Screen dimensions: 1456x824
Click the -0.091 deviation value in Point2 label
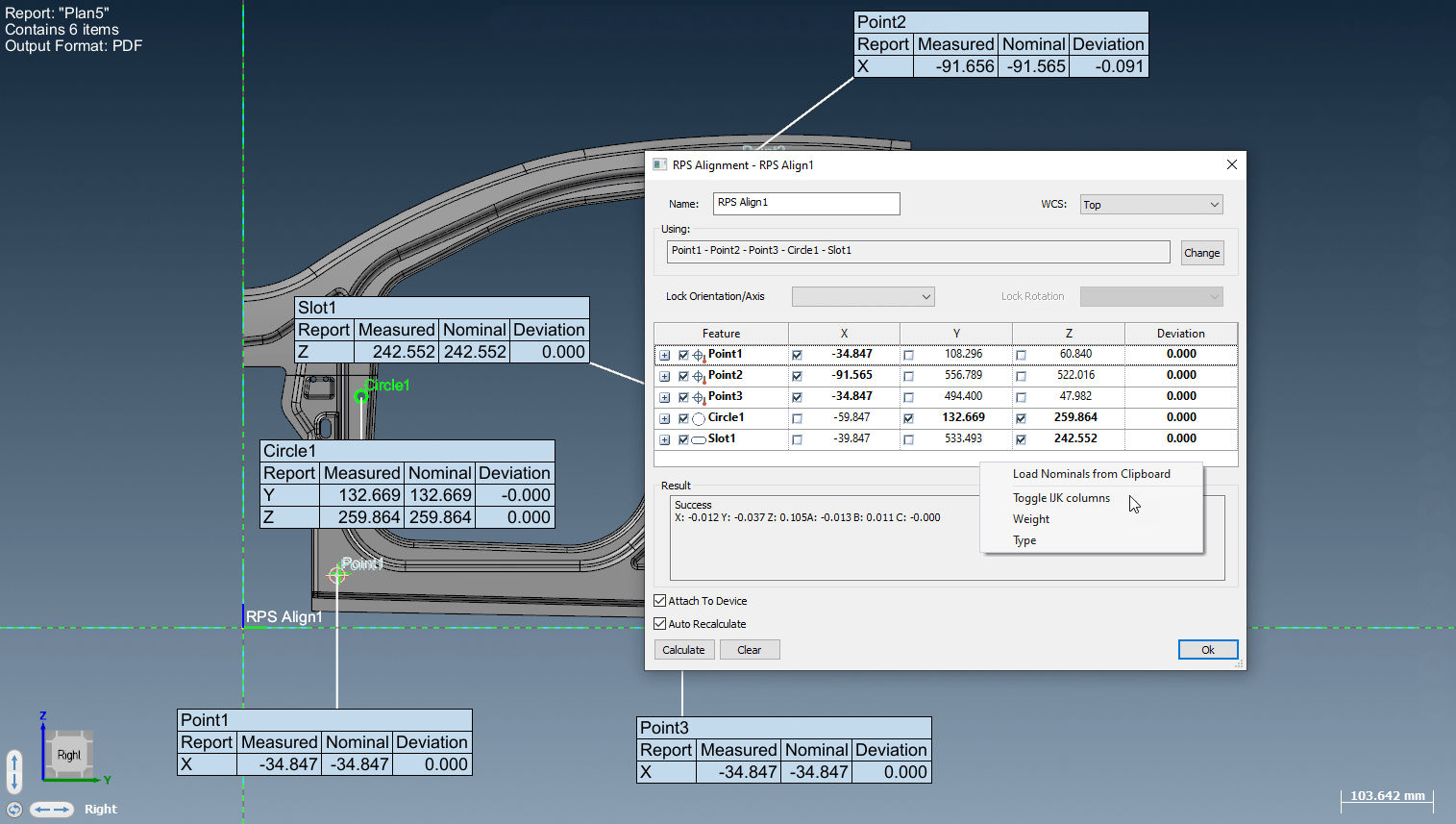pos(1120,66)
